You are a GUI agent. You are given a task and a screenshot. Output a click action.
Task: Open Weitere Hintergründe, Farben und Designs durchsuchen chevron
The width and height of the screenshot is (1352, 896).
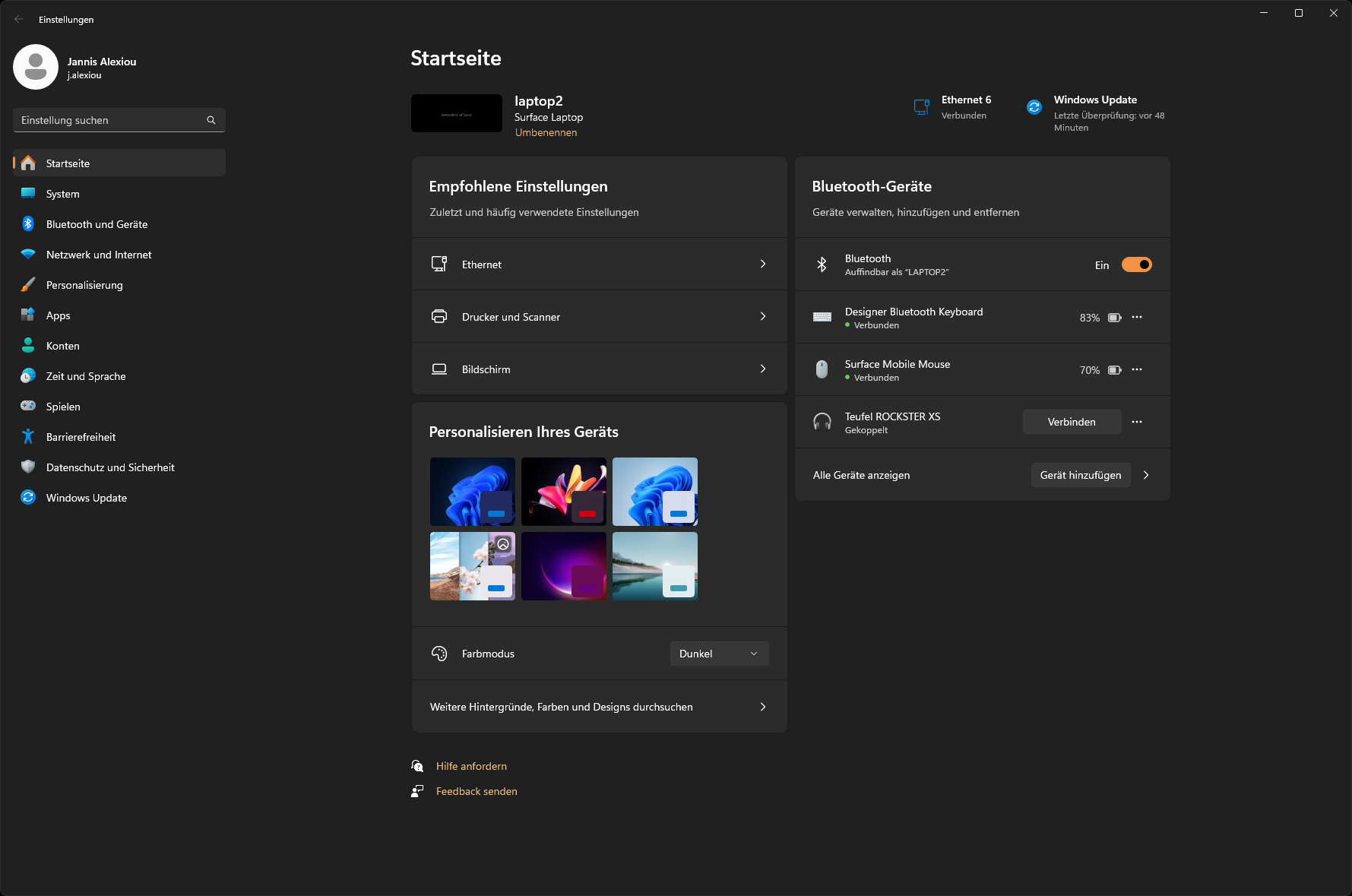click(x=763, y=707)
